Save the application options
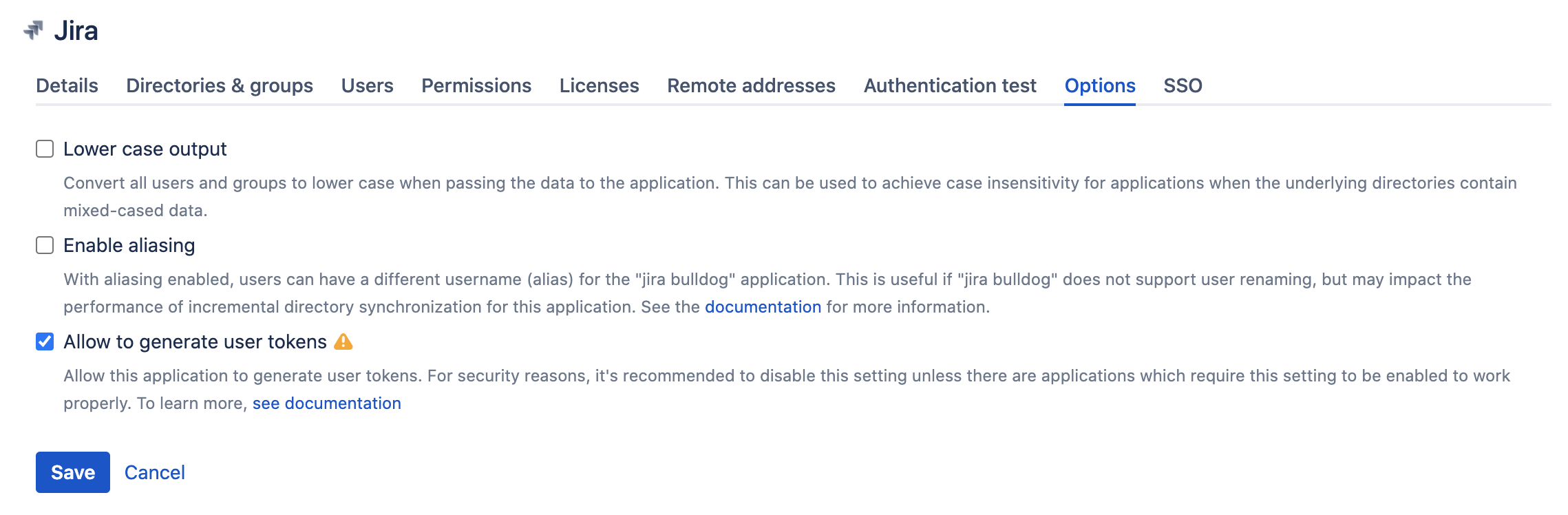 [x=73, y=472]
